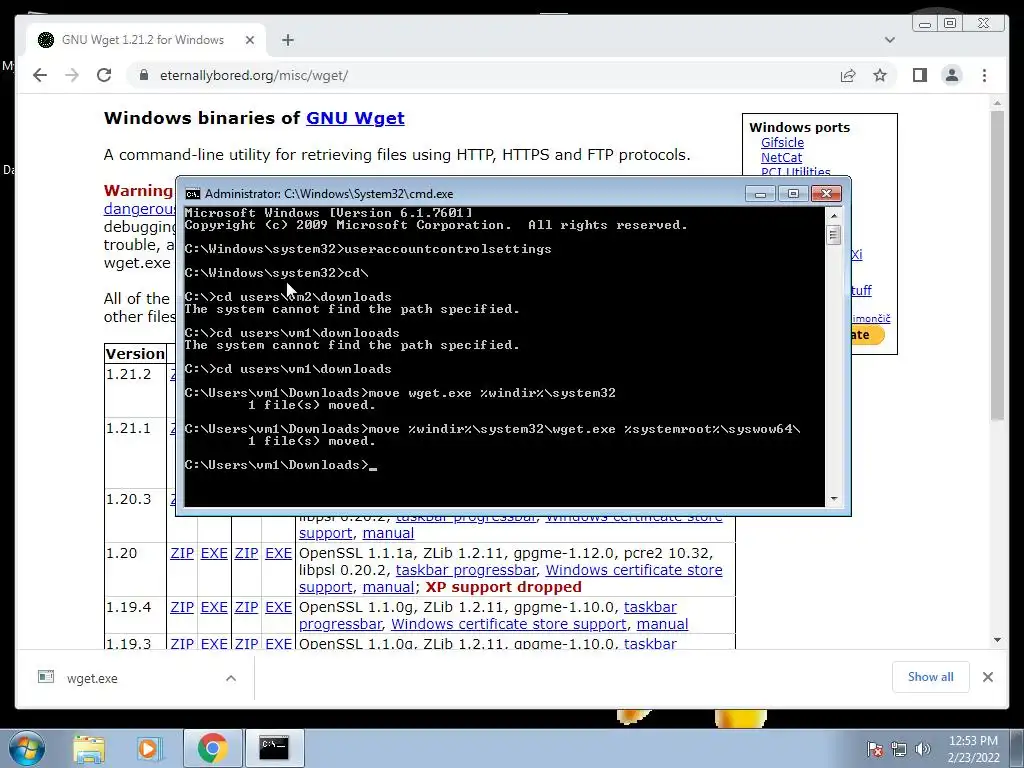
Task: Click the padlock site info icon
Action: pyautogui.click(x=144, y=75)
